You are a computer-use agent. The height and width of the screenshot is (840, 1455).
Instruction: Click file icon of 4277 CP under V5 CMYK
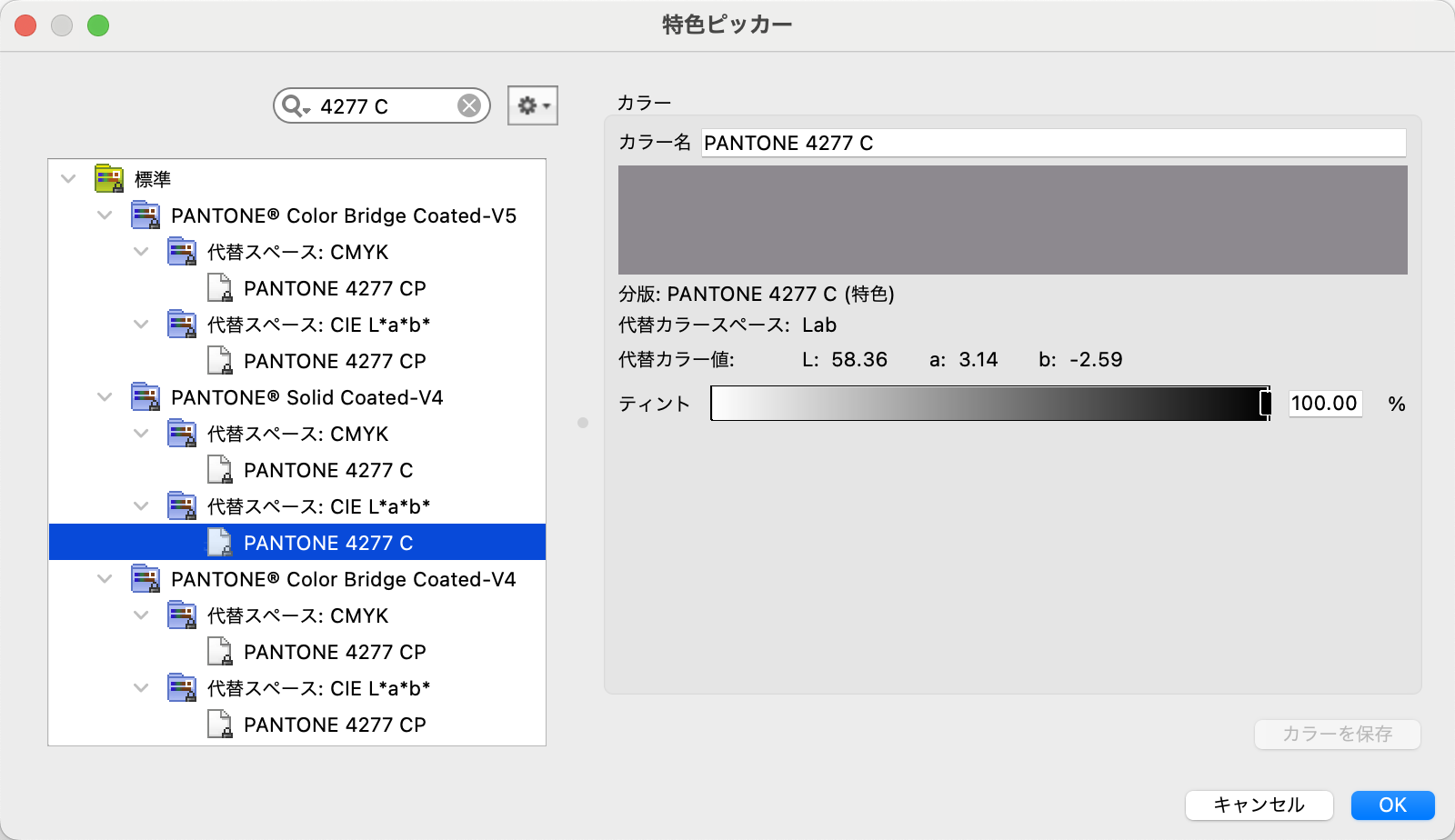coord(219,287)
